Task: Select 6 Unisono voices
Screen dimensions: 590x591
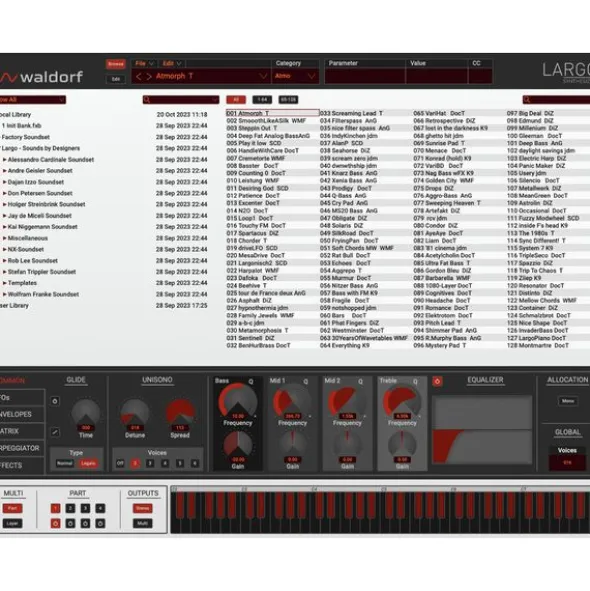Action: point(195,463)
